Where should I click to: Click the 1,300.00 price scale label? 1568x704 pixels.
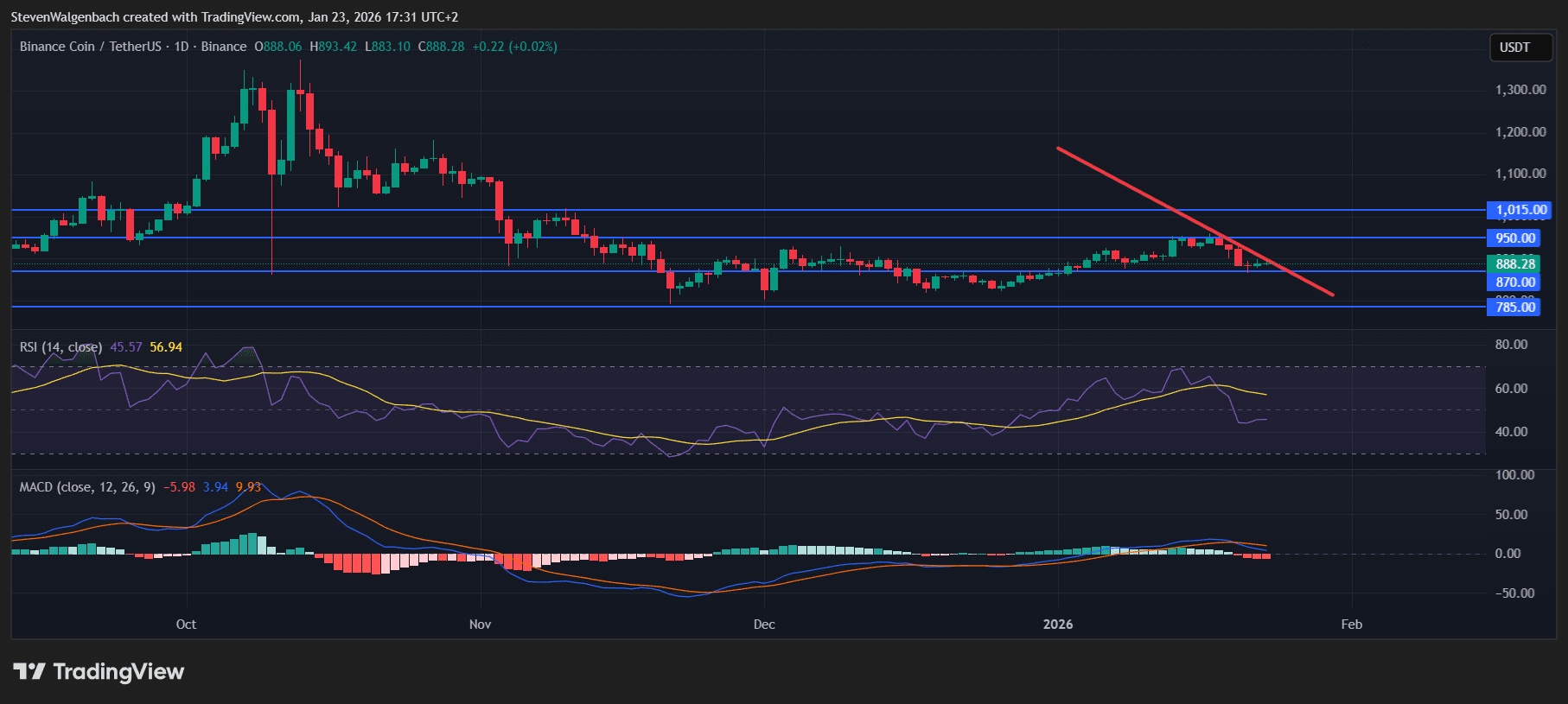[x=1520, y=90]
